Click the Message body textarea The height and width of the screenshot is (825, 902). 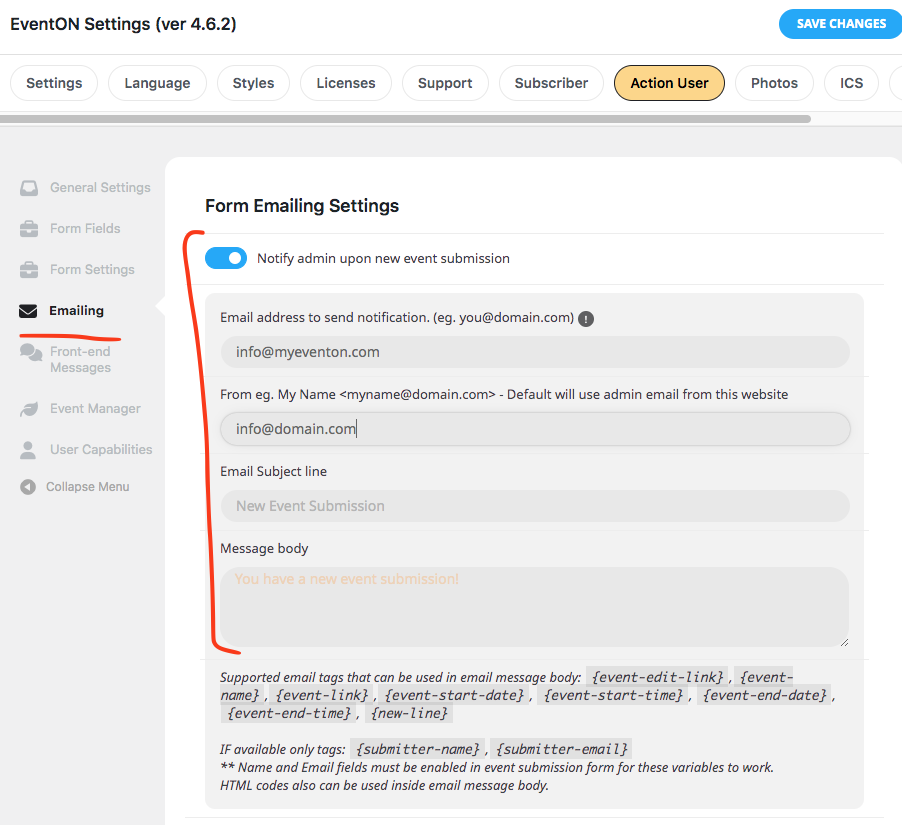[534, 607]
